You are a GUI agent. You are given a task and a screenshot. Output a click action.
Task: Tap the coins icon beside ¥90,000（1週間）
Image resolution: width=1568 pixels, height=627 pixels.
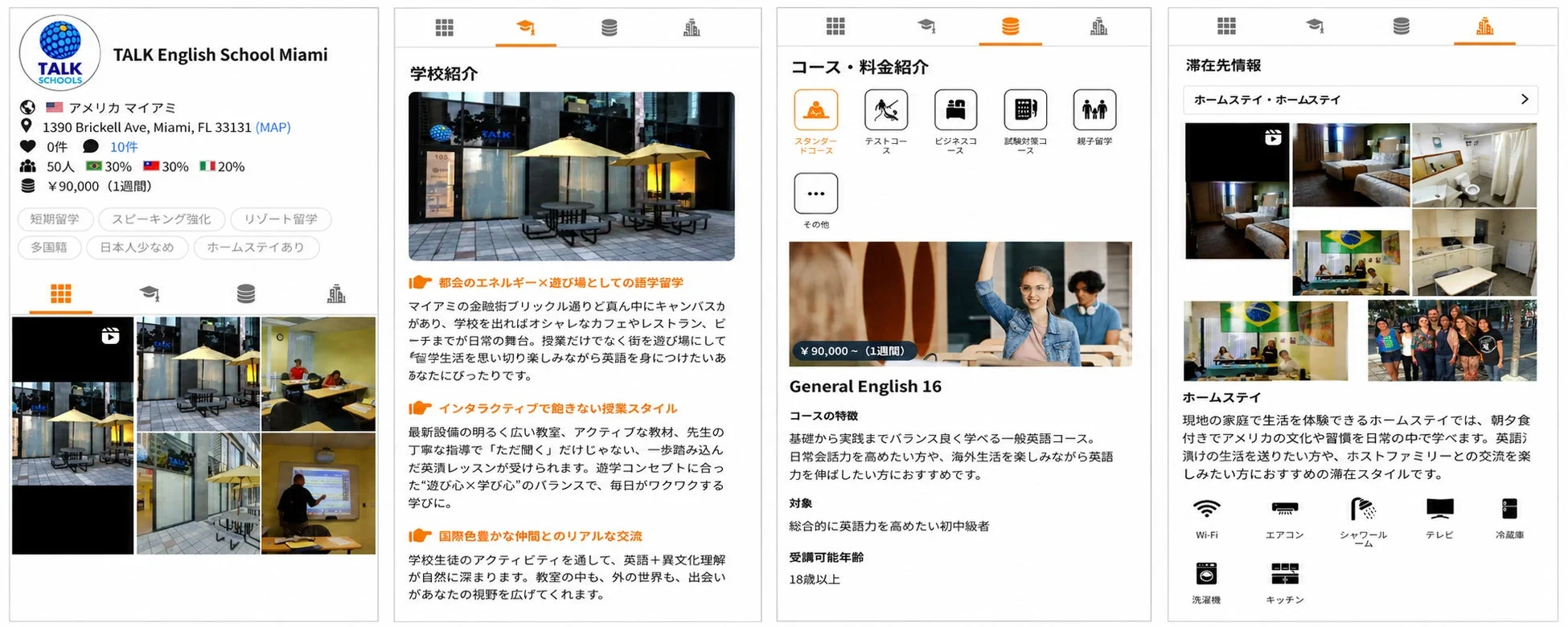tap(28, 186)
